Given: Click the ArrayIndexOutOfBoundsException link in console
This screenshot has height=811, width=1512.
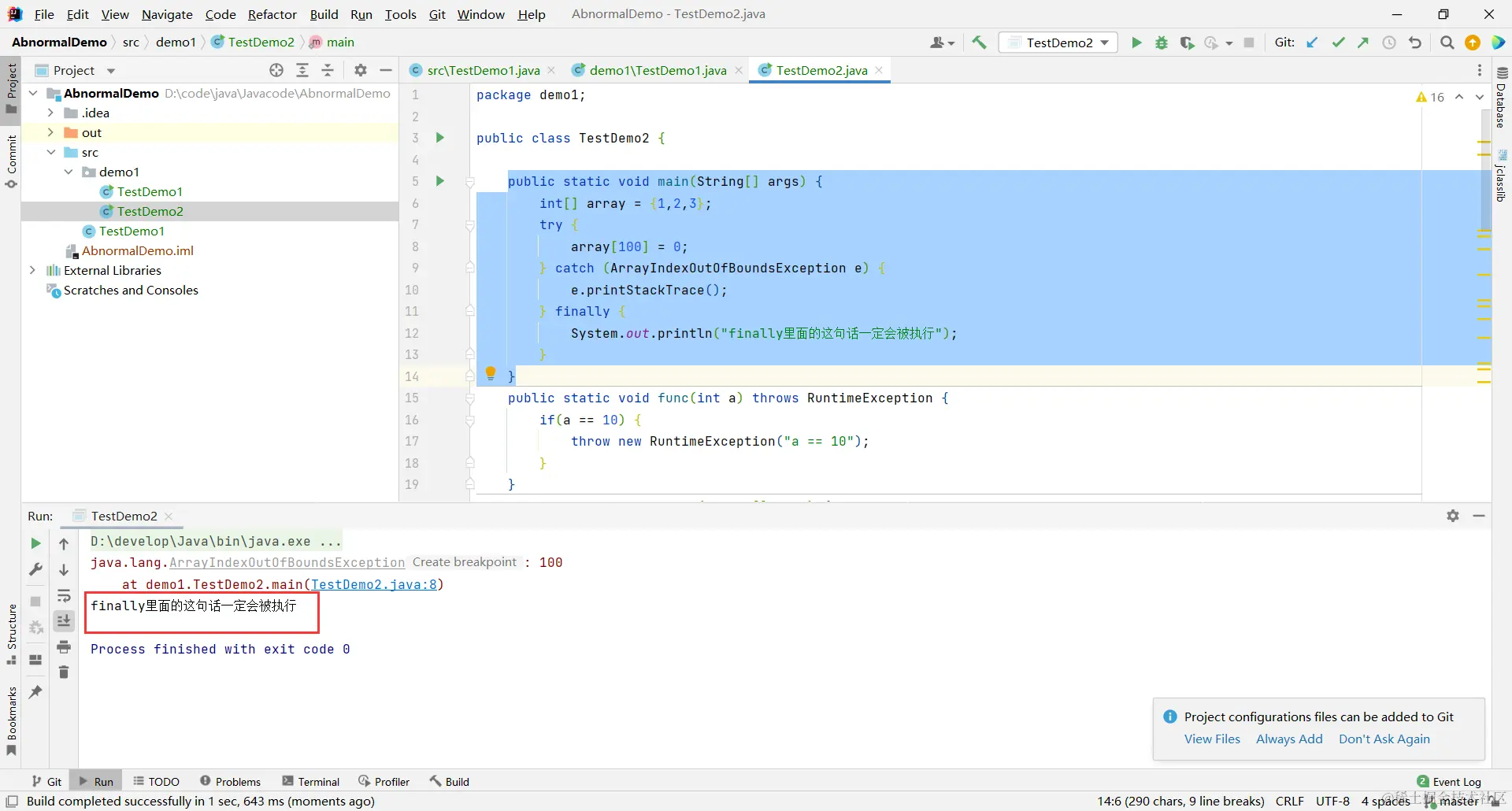Looking at the screenshot, I should [287, 562].
